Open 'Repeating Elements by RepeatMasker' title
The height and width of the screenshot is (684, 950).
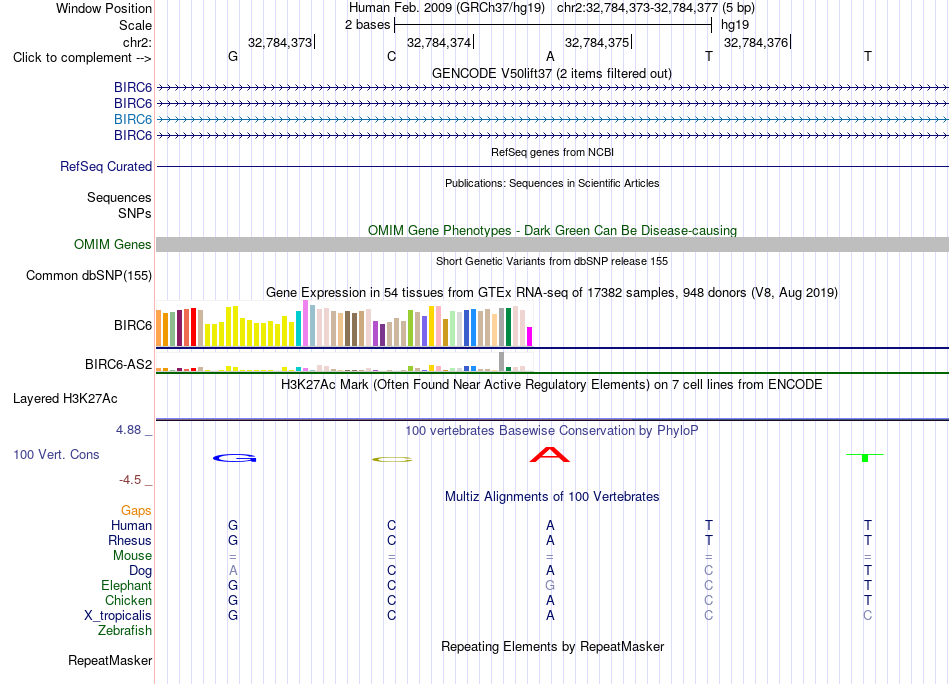pyautogui.click(x=553, y=646)
